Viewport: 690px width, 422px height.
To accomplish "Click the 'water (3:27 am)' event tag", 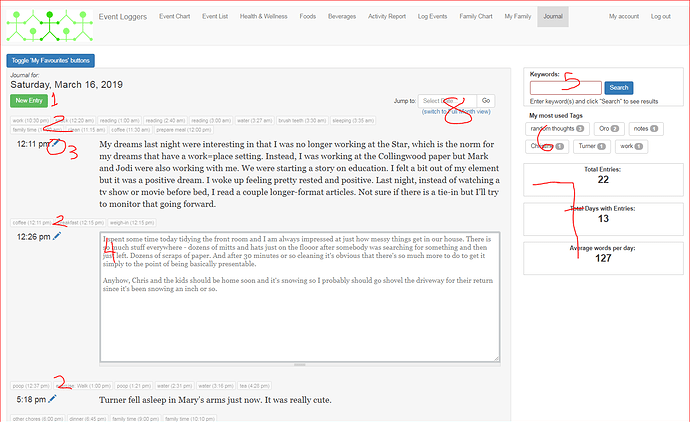I will coord(255,121).
